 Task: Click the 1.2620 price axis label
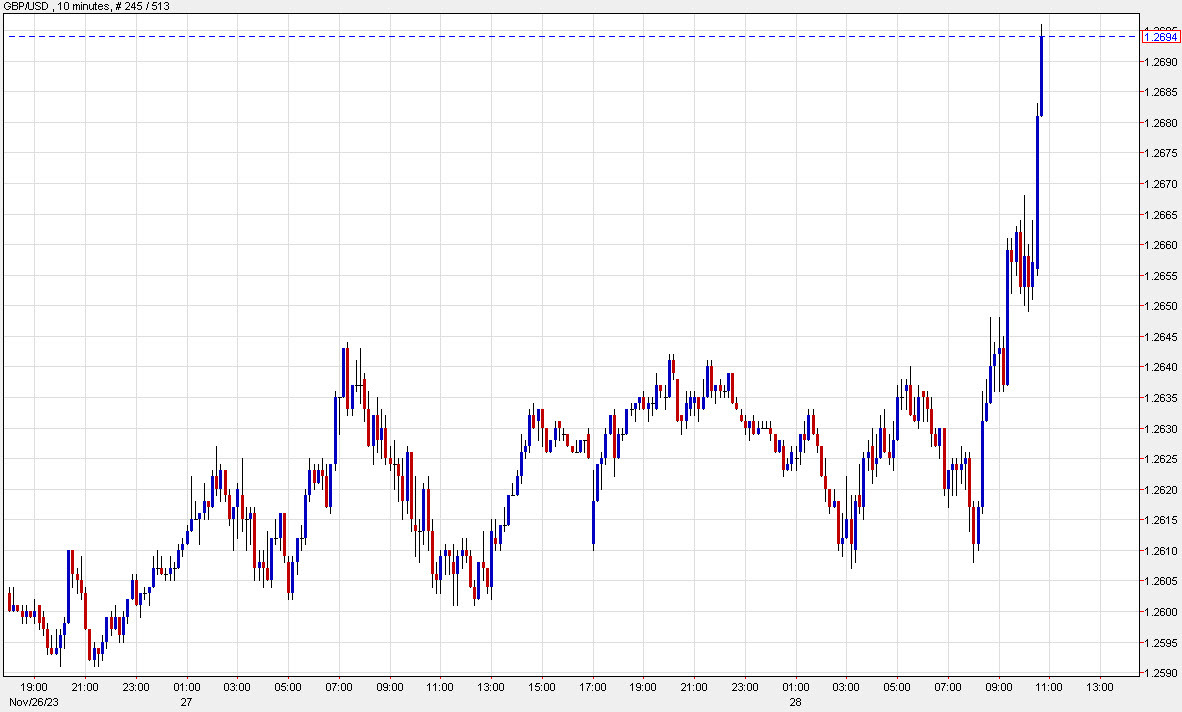click(x=1160, y=490)
